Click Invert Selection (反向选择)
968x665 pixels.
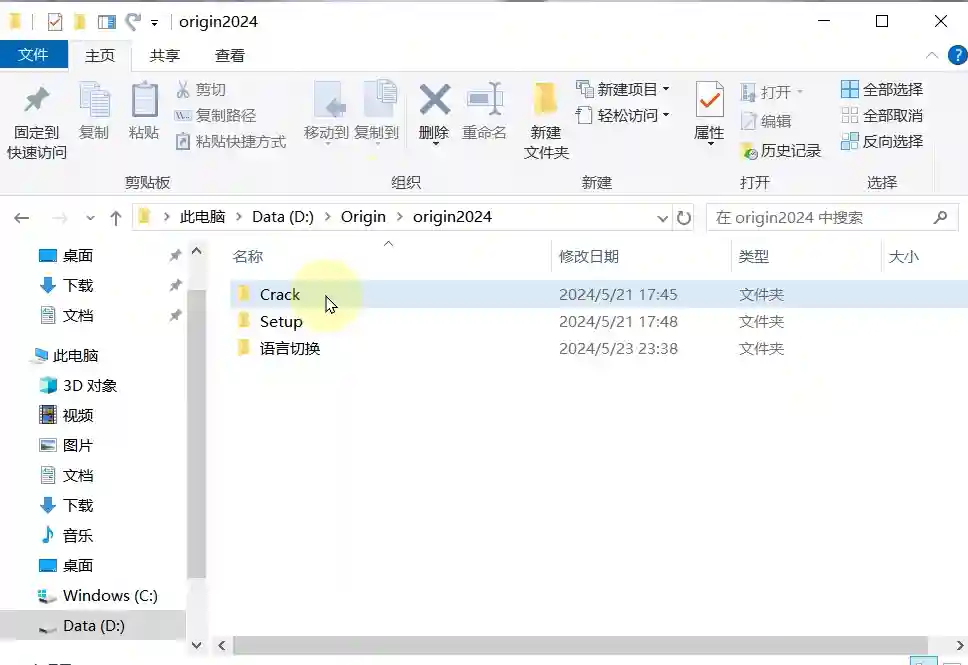(882, 141)
